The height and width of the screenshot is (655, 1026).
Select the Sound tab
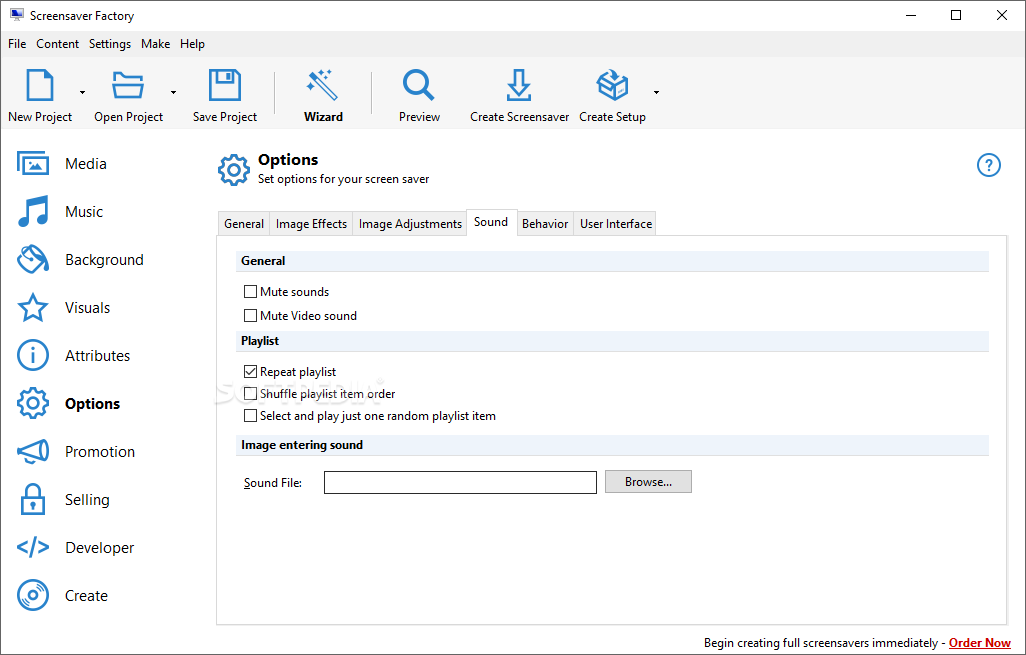pyautogui.click(x=491, y=222)
